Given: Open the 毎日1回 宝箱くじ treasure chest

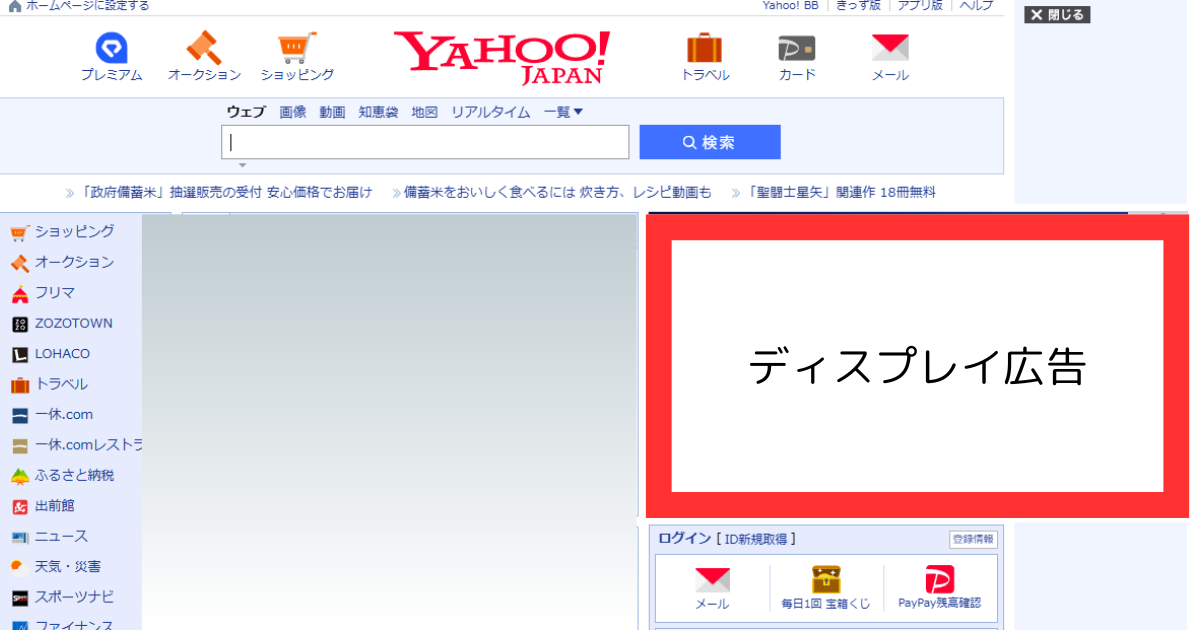Looking at the screenshot, I should (x=826, y=588).
